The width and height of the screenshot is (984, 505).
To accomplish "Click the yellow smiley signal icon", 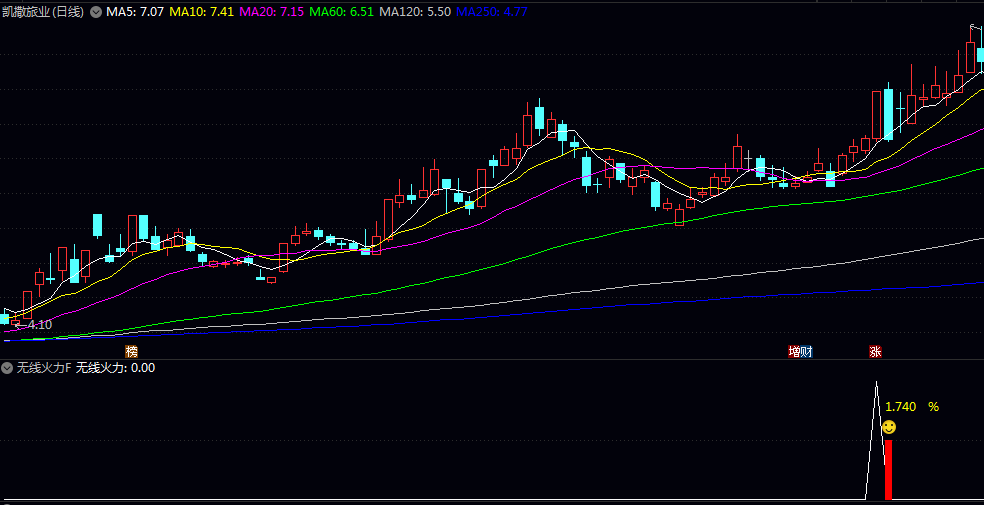I will [x=889, y=427].
